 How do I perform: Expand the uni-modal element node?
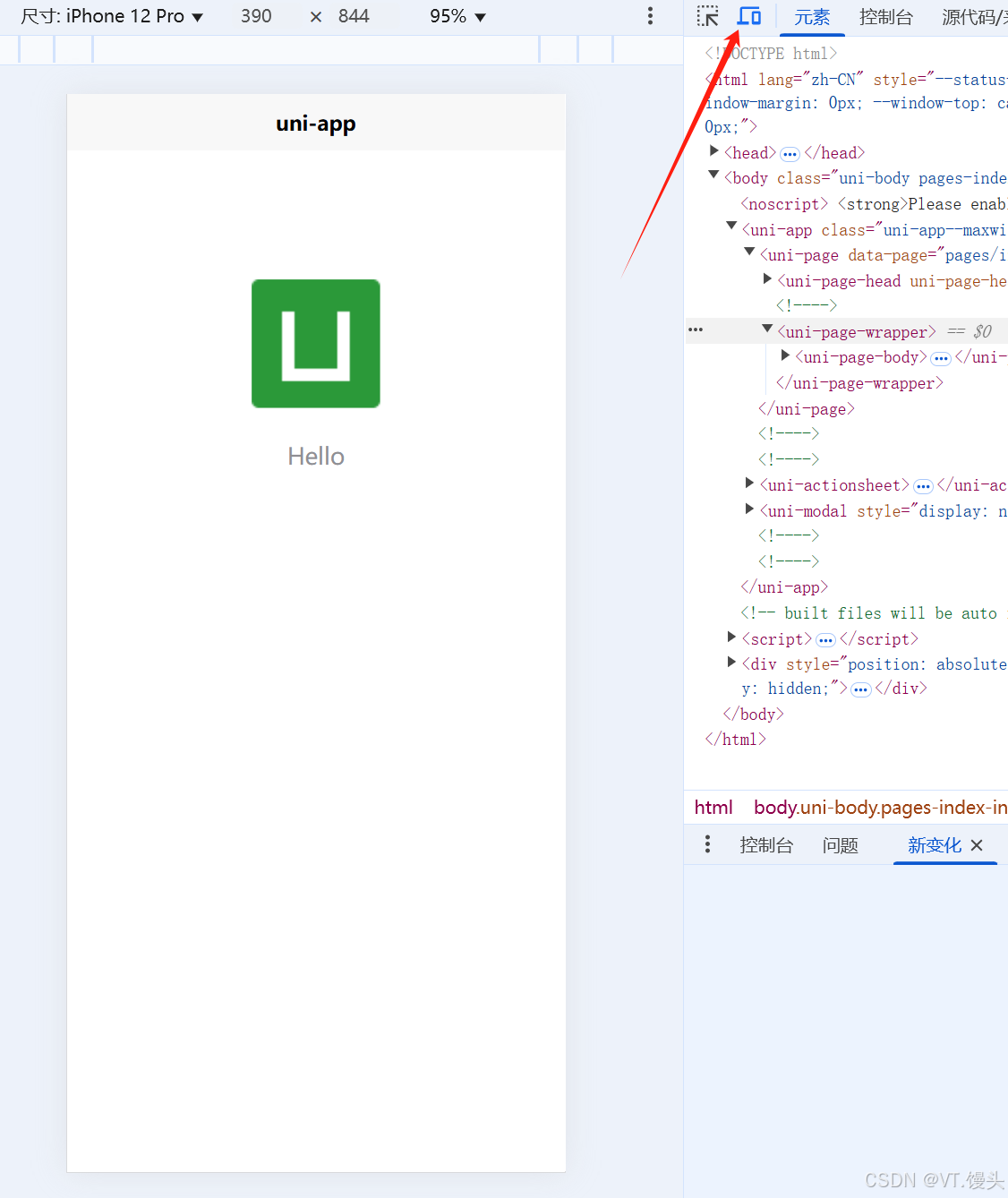click(x=749, y=509)
